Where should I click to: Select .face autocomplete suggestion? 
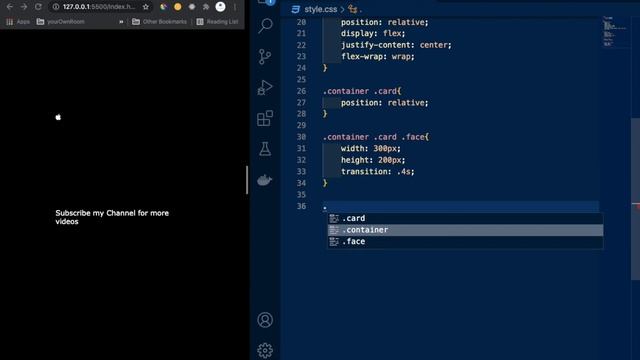click(x=465, y=241)
